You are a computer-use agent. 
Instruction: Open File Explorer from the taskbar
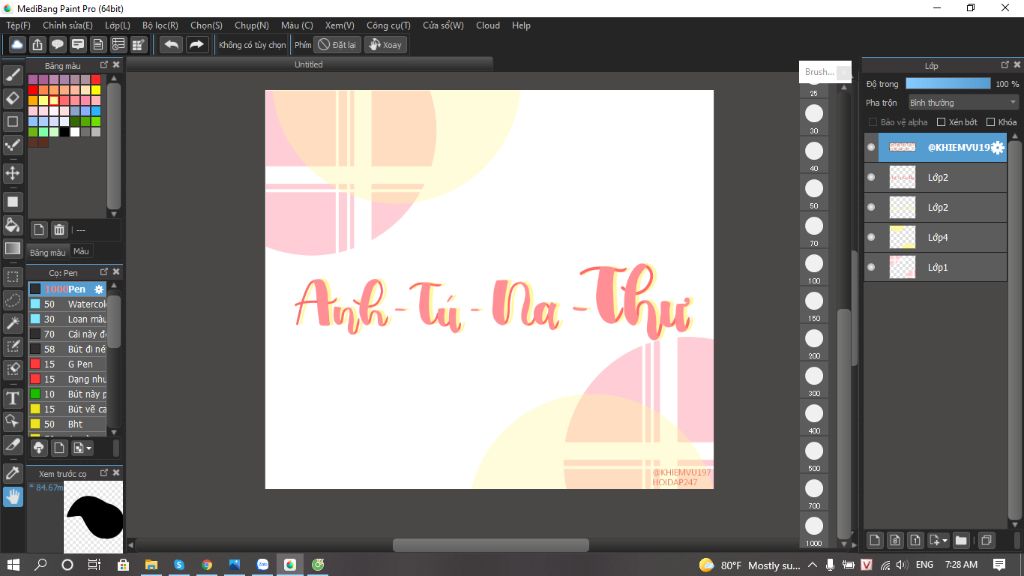click(x=151, y=564)
